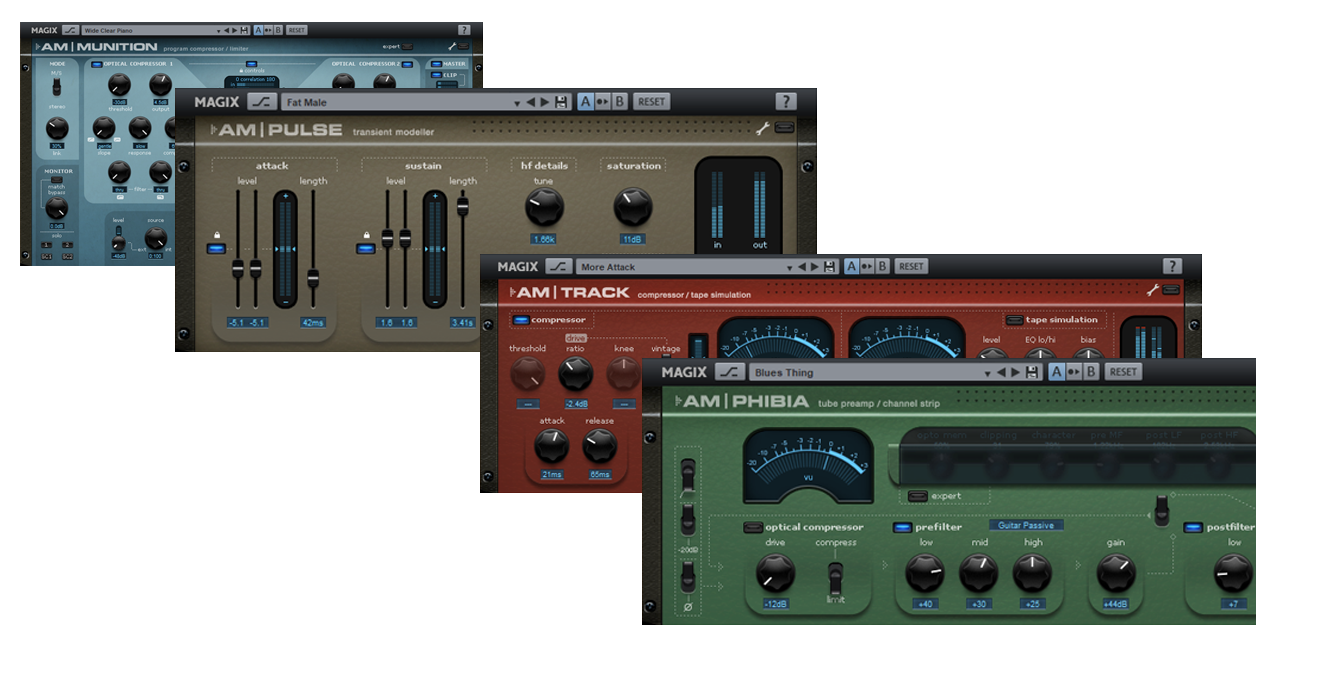Image resolution: width=1343 pixels, height=681 pixels.
Task: Click the attack level lock icon in AM|Pulse
Action: coord(216,233)
